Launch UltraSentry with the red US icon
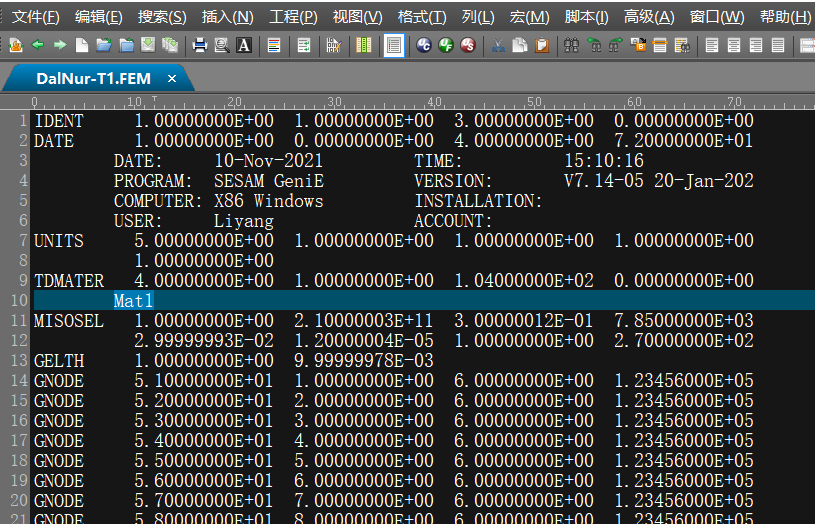Image resolution: width=815 pixels, height=524 pixels. pos(468,46)
